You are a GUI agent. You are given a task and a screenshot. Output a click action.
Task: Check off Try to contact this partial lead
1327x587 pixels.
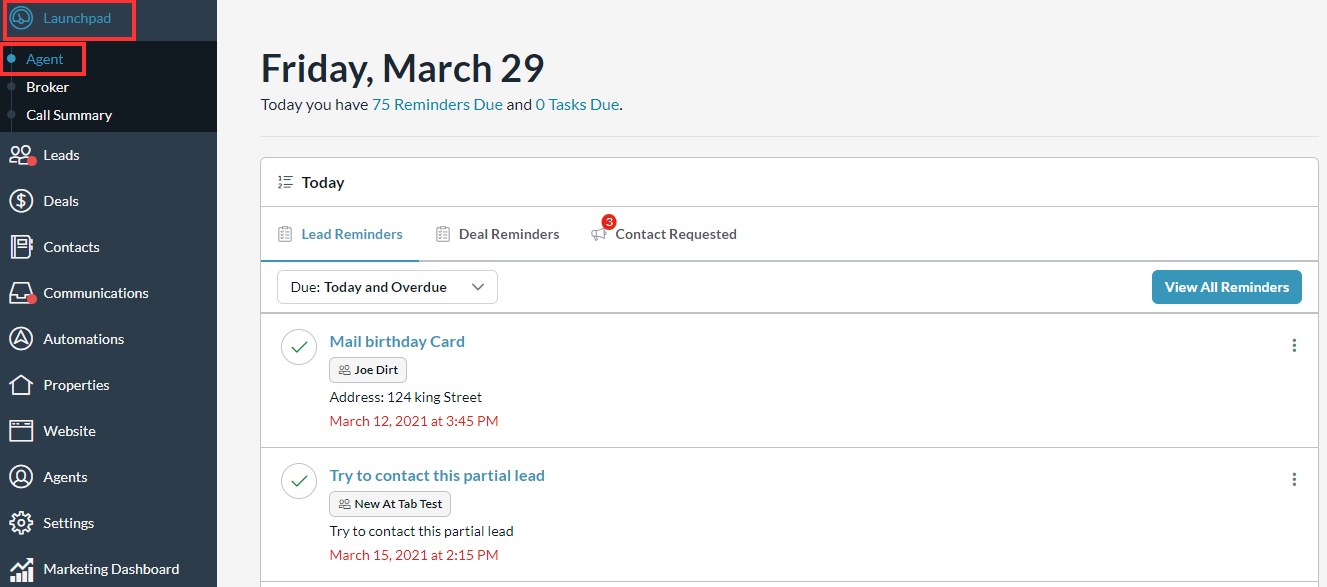[299, 481]
